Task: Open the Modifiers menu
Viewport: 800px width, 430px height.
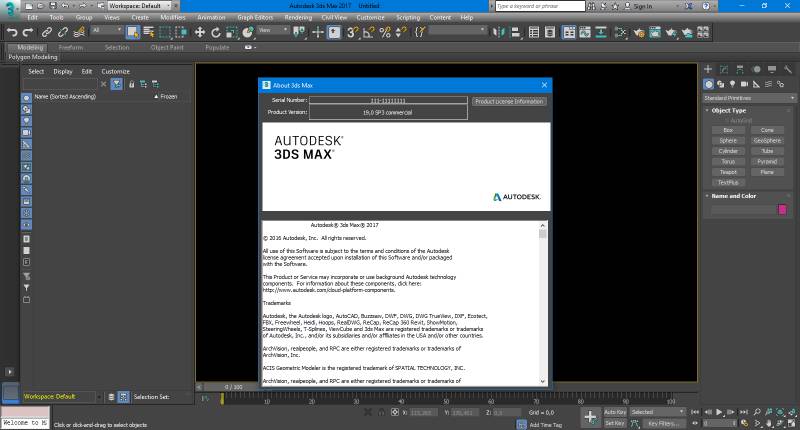Action: click(173, 17)
